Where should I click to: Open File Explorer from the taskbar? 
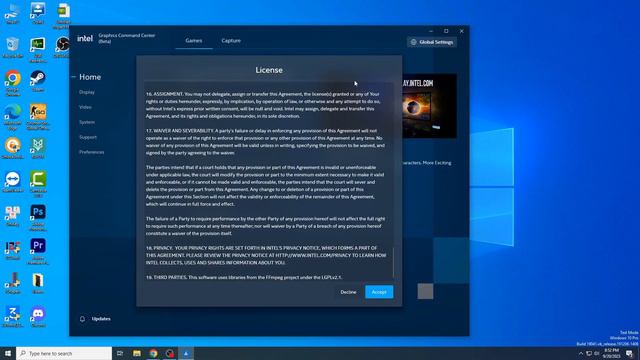(137, 353)
